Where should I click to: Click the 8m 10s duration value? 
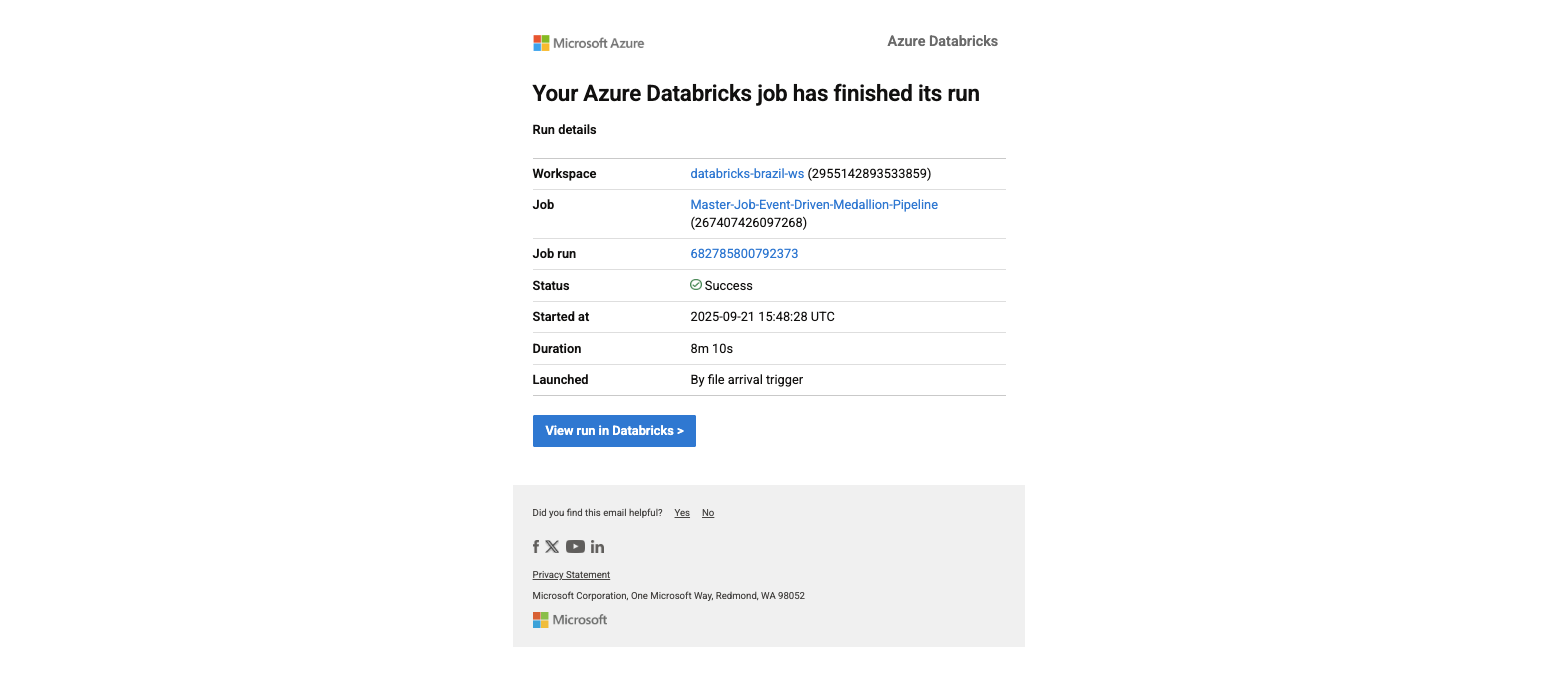711,349
